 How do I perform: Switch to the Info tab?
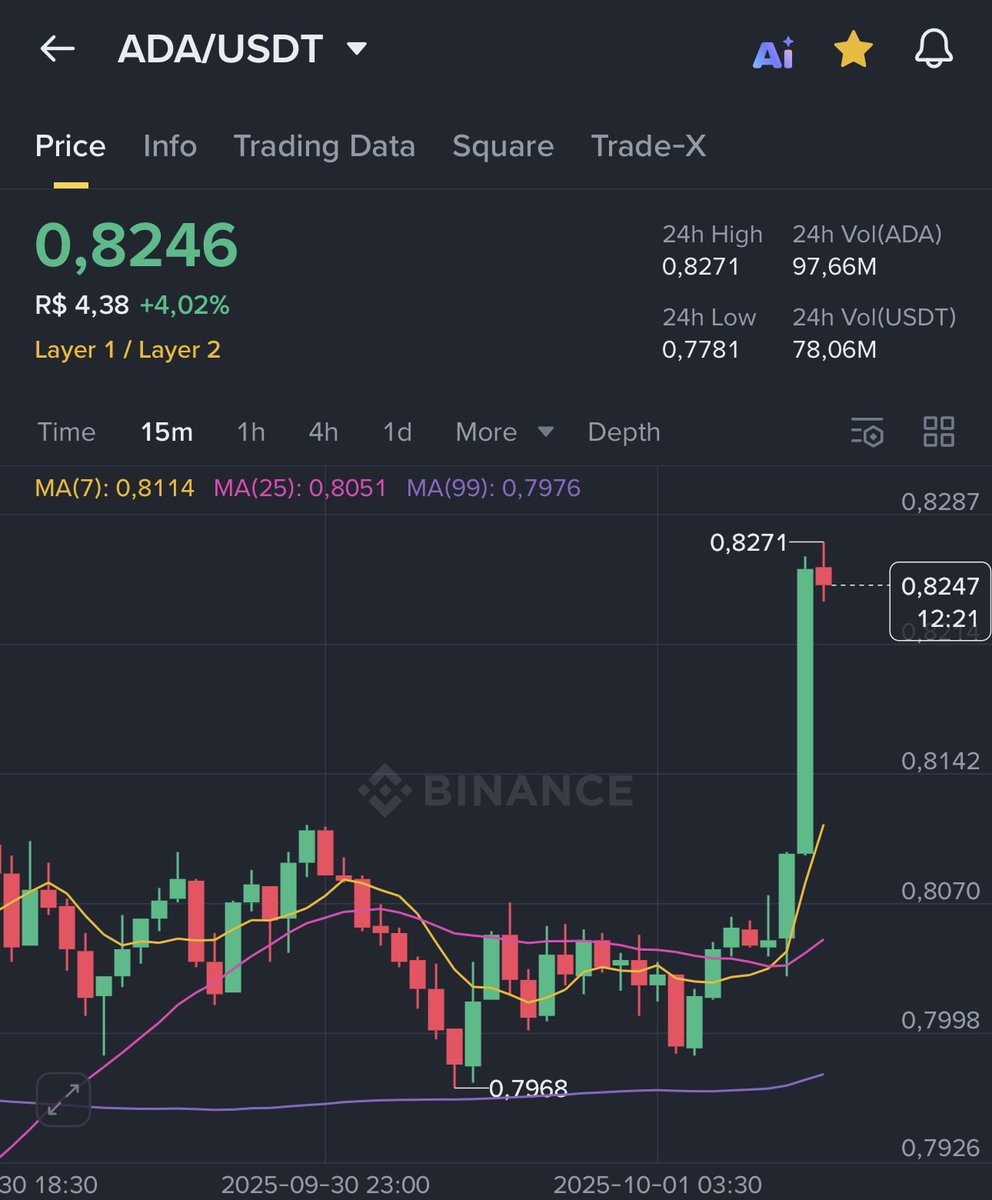coord(169,146)
